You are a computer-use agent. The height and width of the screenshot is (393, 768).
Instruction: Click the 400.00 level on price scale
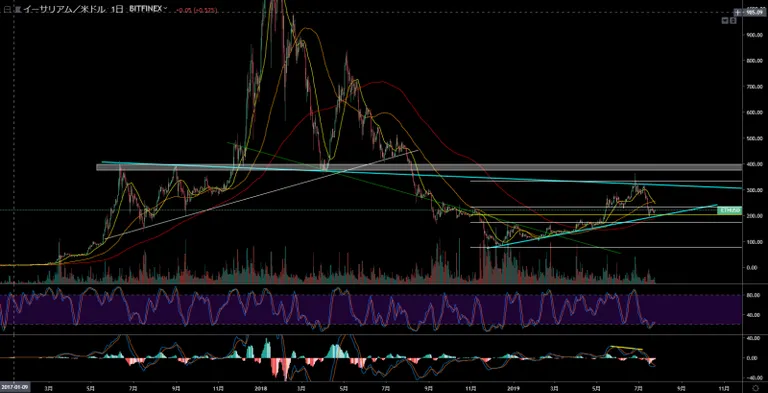753,164
